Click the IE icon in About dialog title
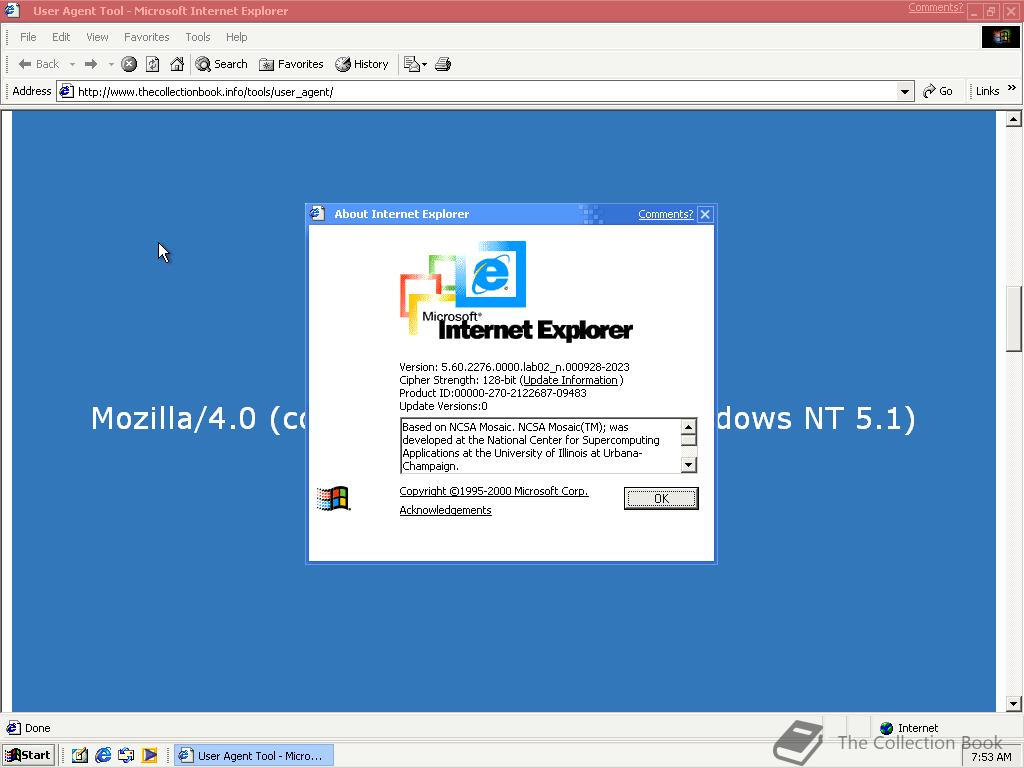The width and height of the screenshot is (1024, 768). (317, 214)
